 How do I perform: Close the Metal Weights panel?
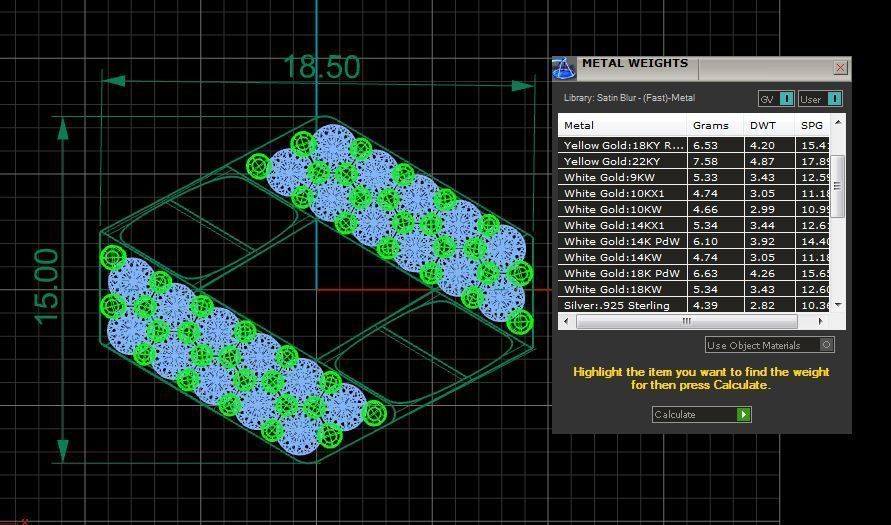[840, 68]
